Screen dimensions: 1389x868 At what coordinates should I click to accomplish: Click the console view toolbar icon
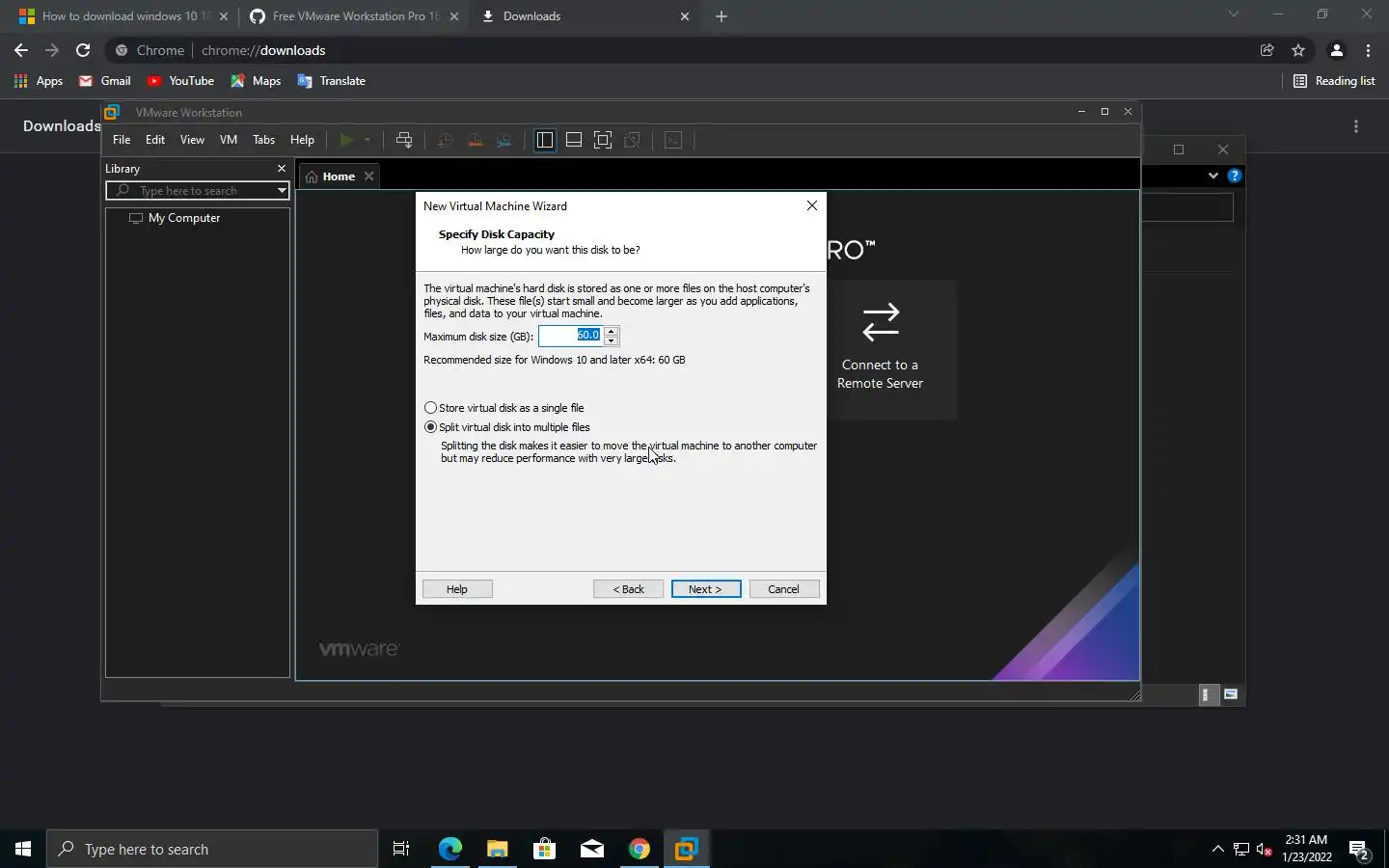tap(673, 140)
